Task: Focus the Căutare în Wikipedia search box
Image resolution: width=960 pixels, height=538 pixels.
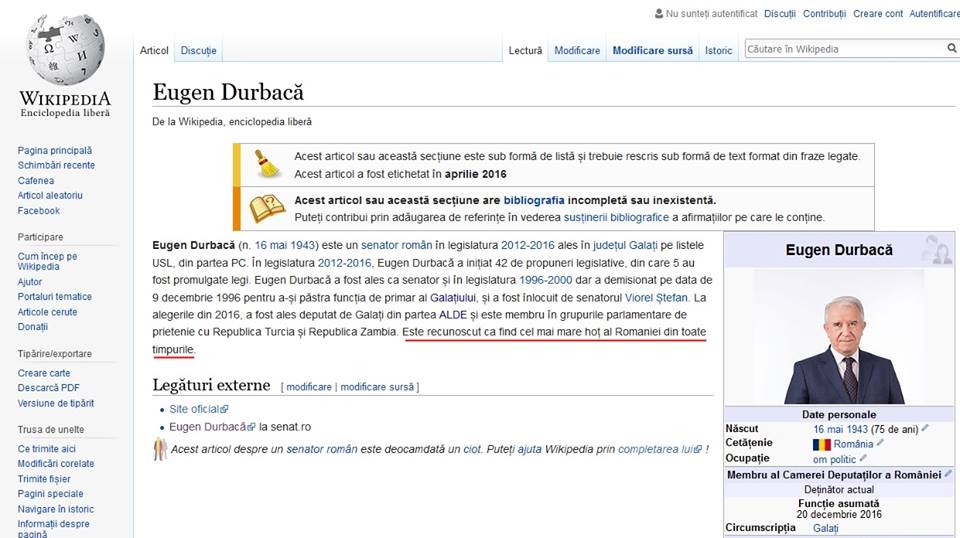Action: pos(845,49)
